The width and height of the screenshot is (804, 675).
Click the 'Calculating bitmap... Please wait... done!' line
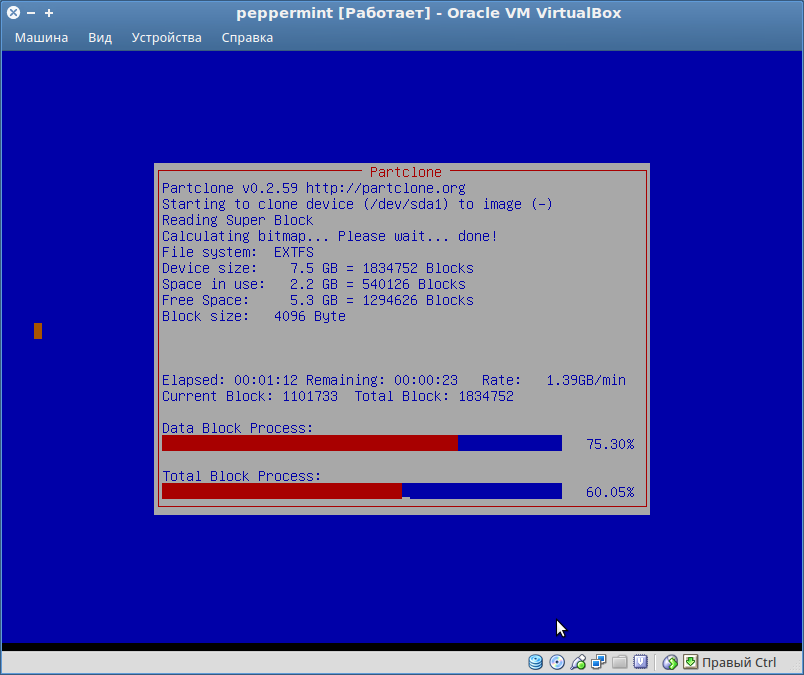pos(330,236)
